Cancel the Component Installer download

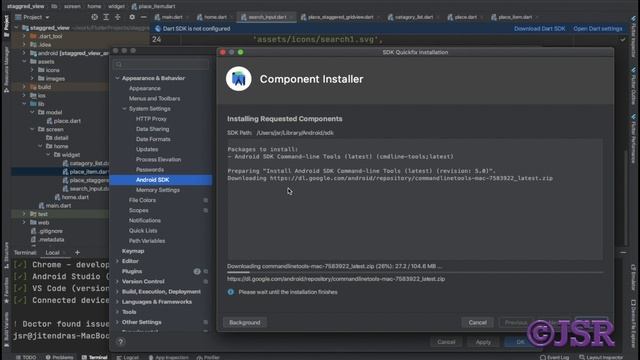[x=478, y=322]
